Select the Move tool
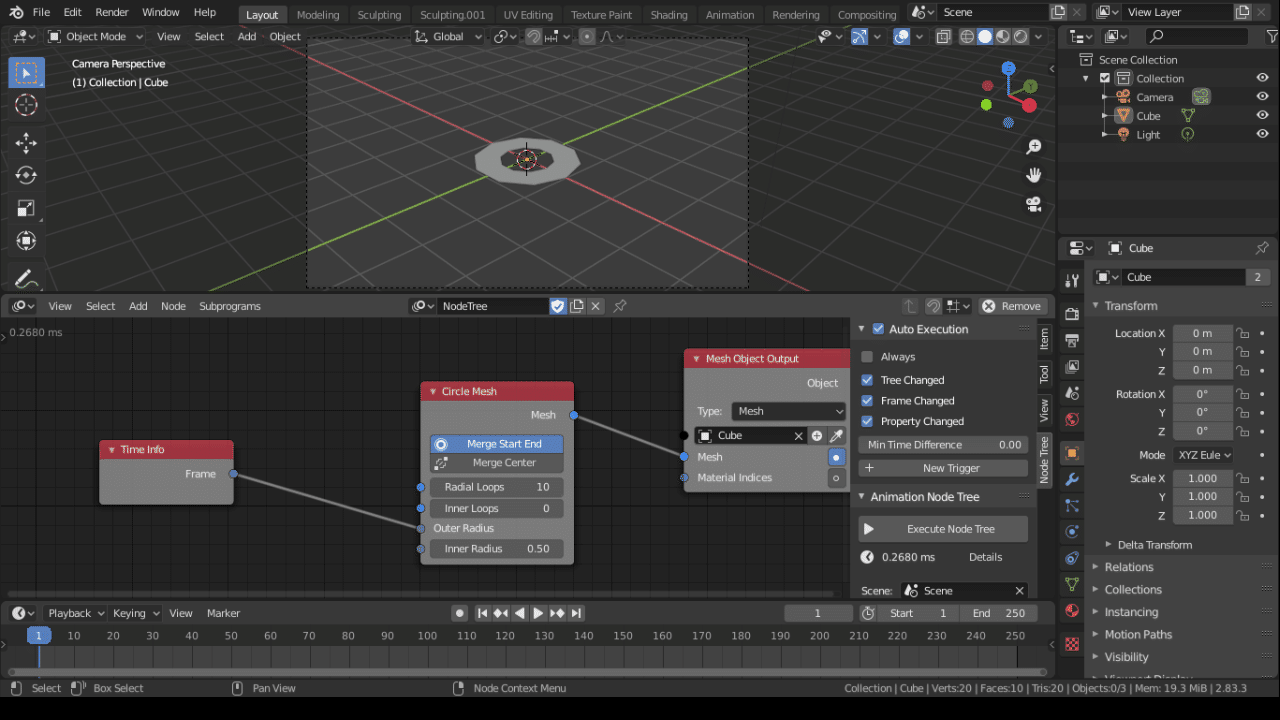Image resolution: width=1280 pixels, height=720 pixels. pyautogui.click(x=27, y=143)
